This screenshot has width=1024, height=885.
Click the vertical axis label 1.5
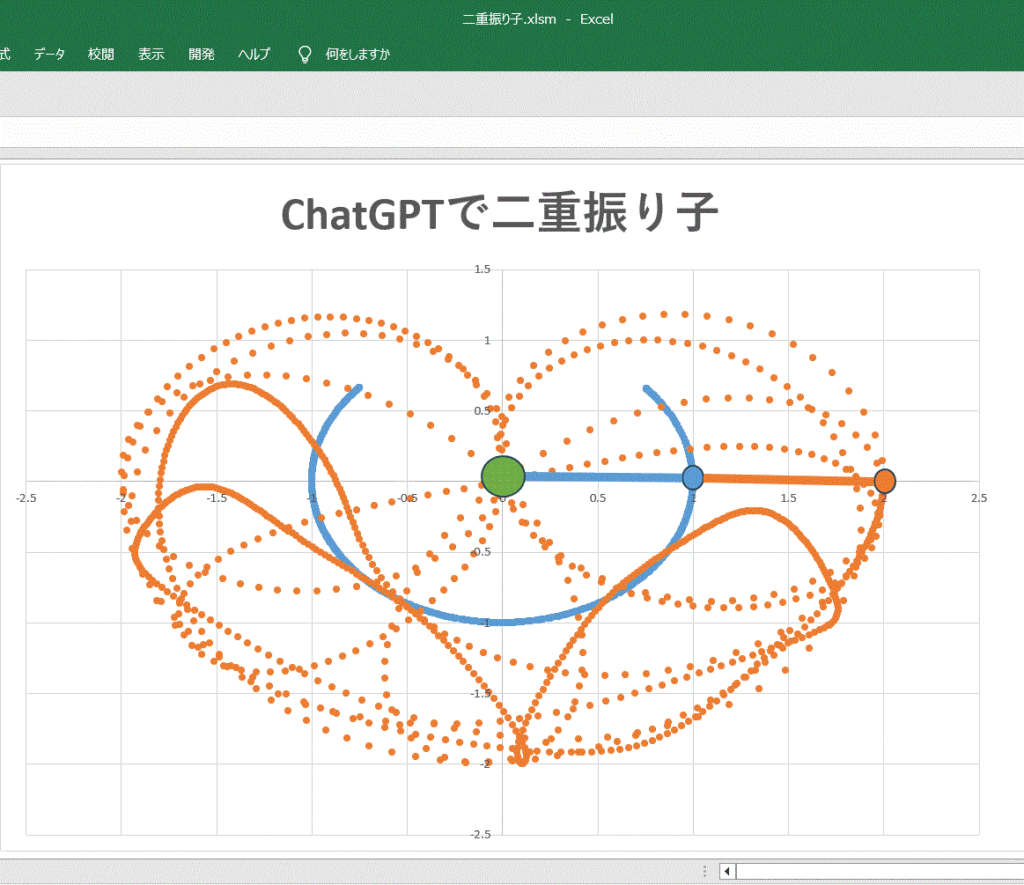coord(482,269)
